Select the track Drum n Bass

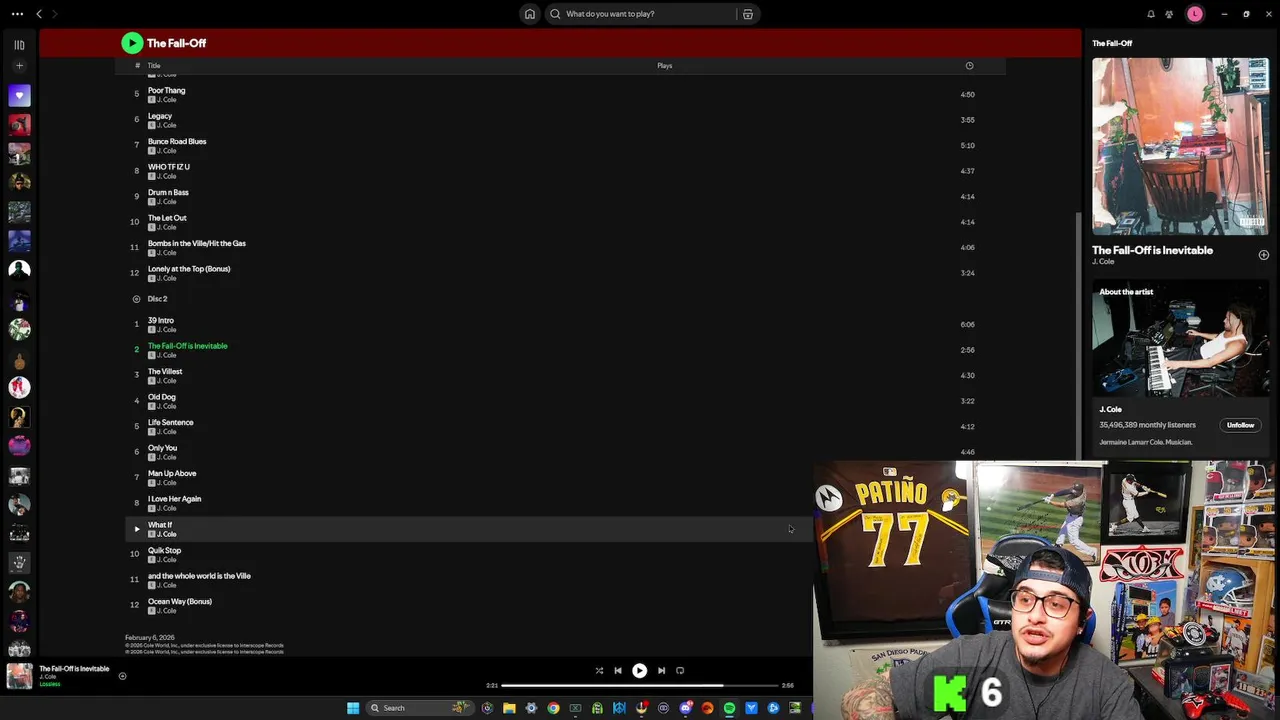coord(168,192)
